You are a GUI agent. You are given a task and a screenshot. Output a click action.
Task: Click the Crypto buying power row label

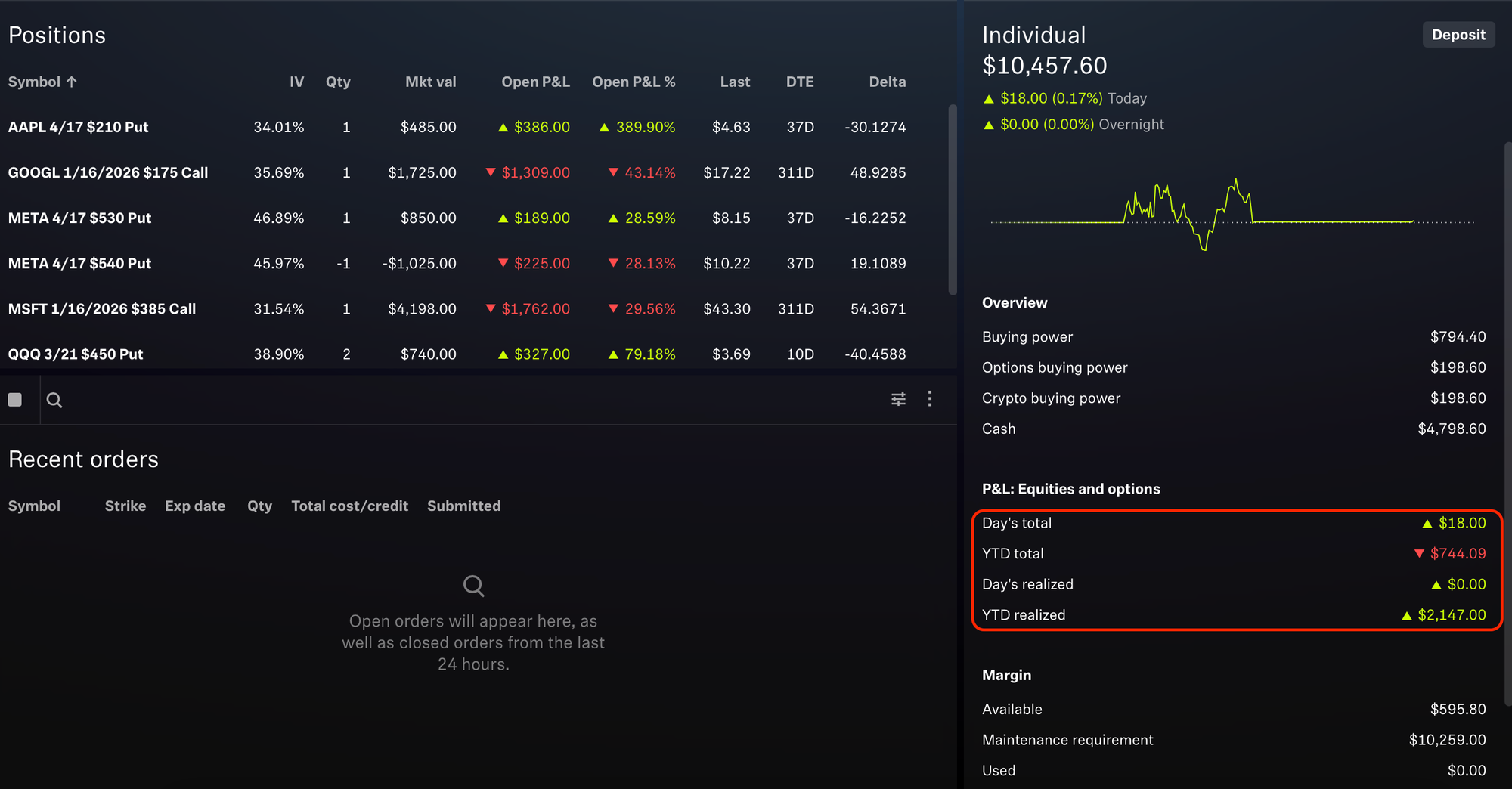click(x=1051, y=398)
